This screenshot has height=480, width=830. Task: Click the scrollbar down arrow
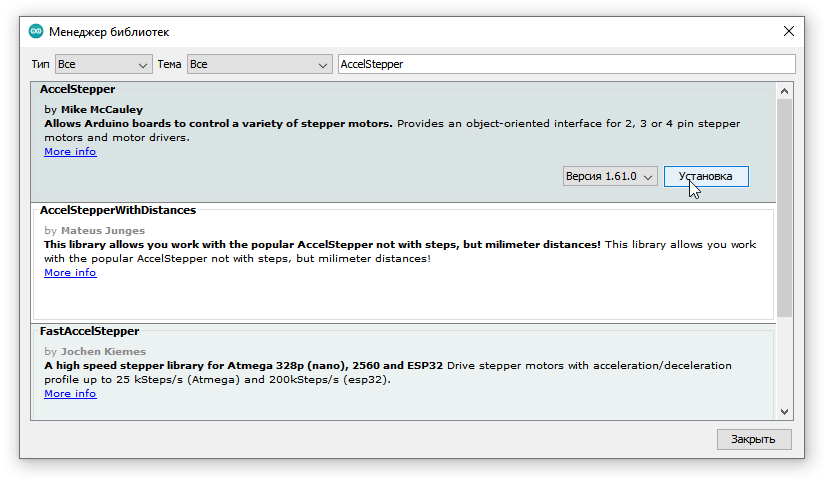point(784,411)
